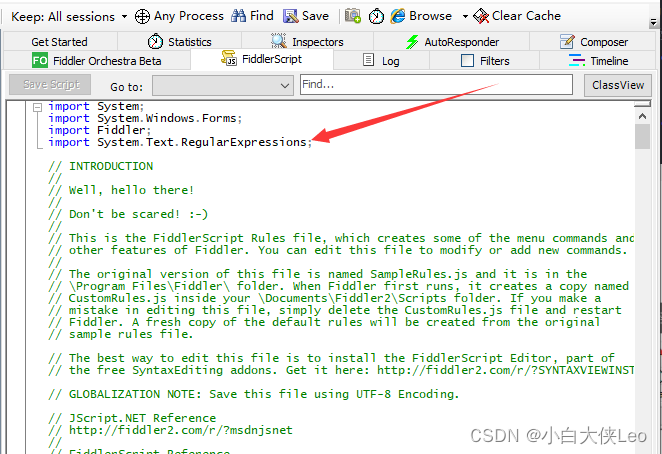Click the Browse Internet Explorer icon
The height and width of the screenshot is (454, 662).
[398, 16]
